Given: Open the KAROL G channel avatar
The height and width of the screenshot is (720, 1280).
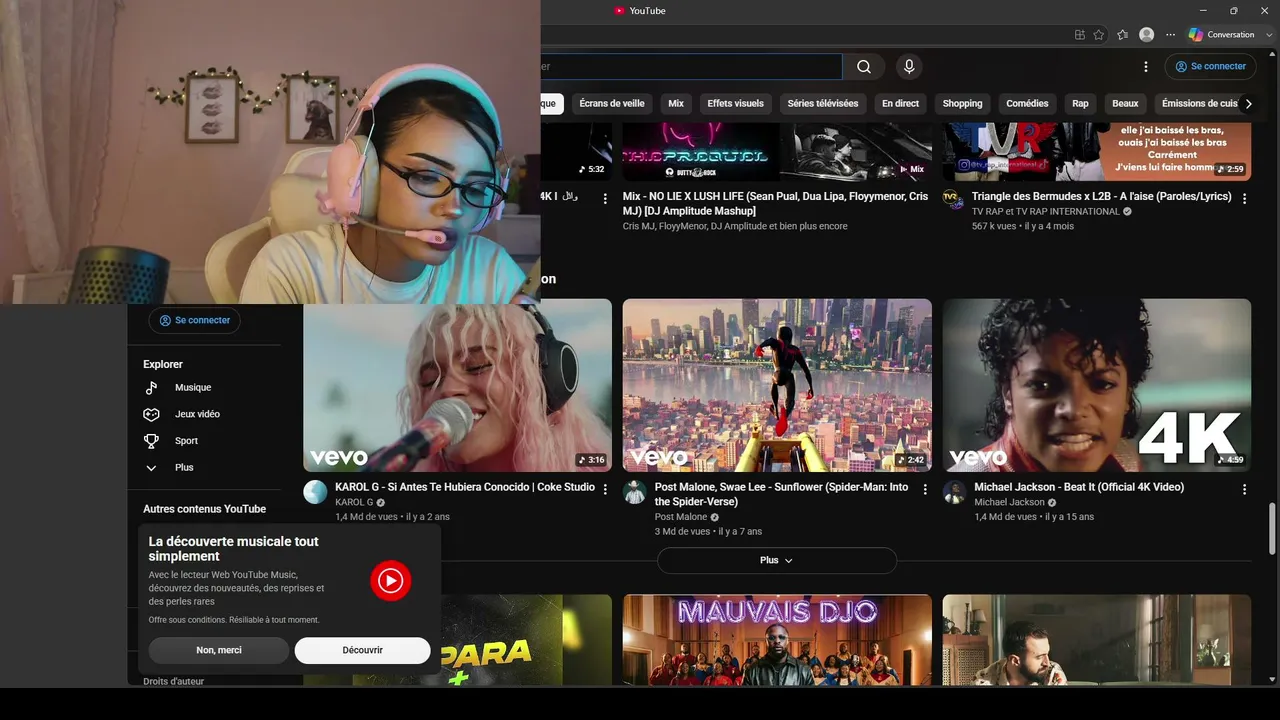Looking at the screenshot, I should coord(315,492).
